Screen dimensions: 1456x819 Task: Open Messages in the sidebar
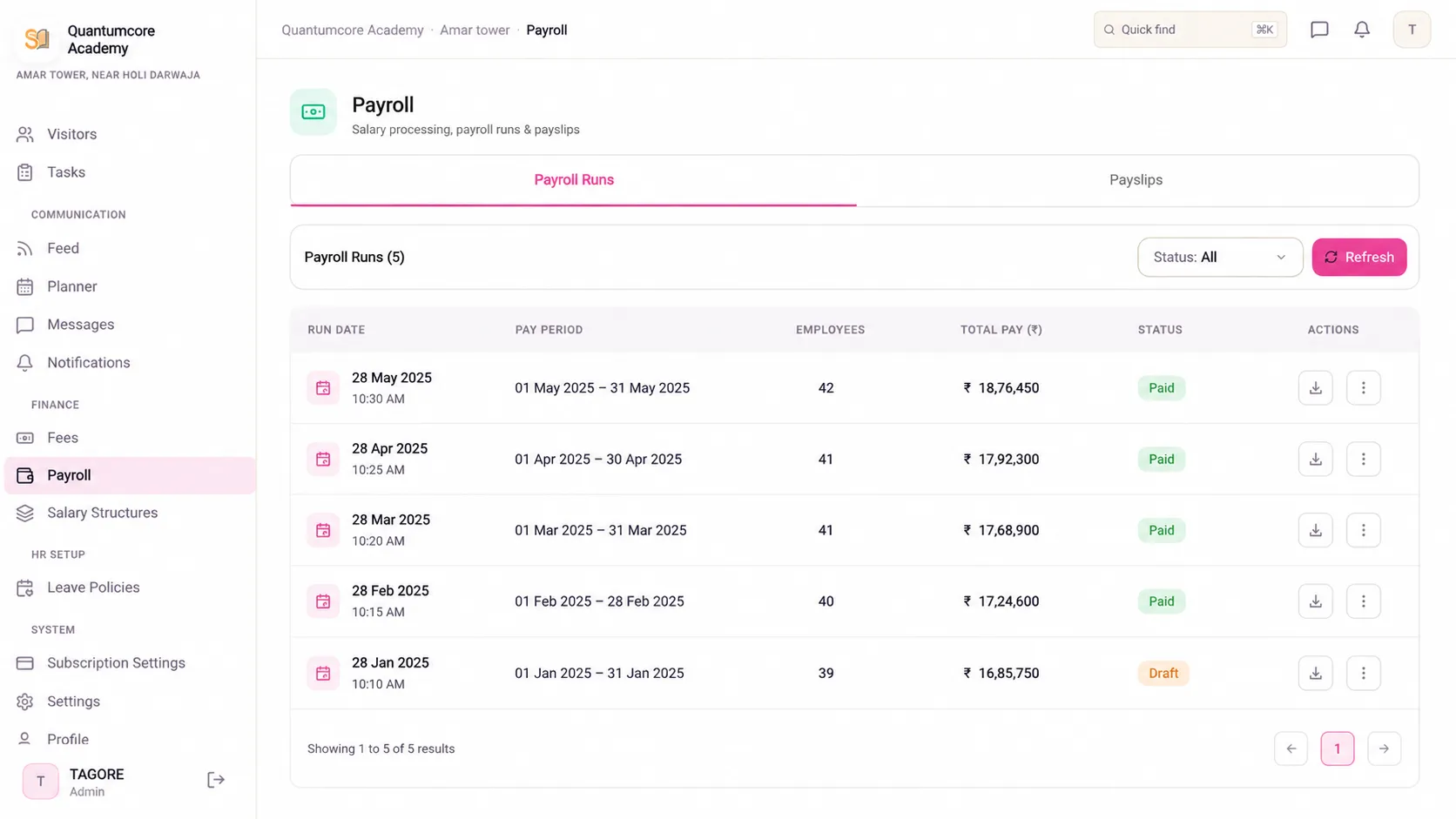point(130,325)
